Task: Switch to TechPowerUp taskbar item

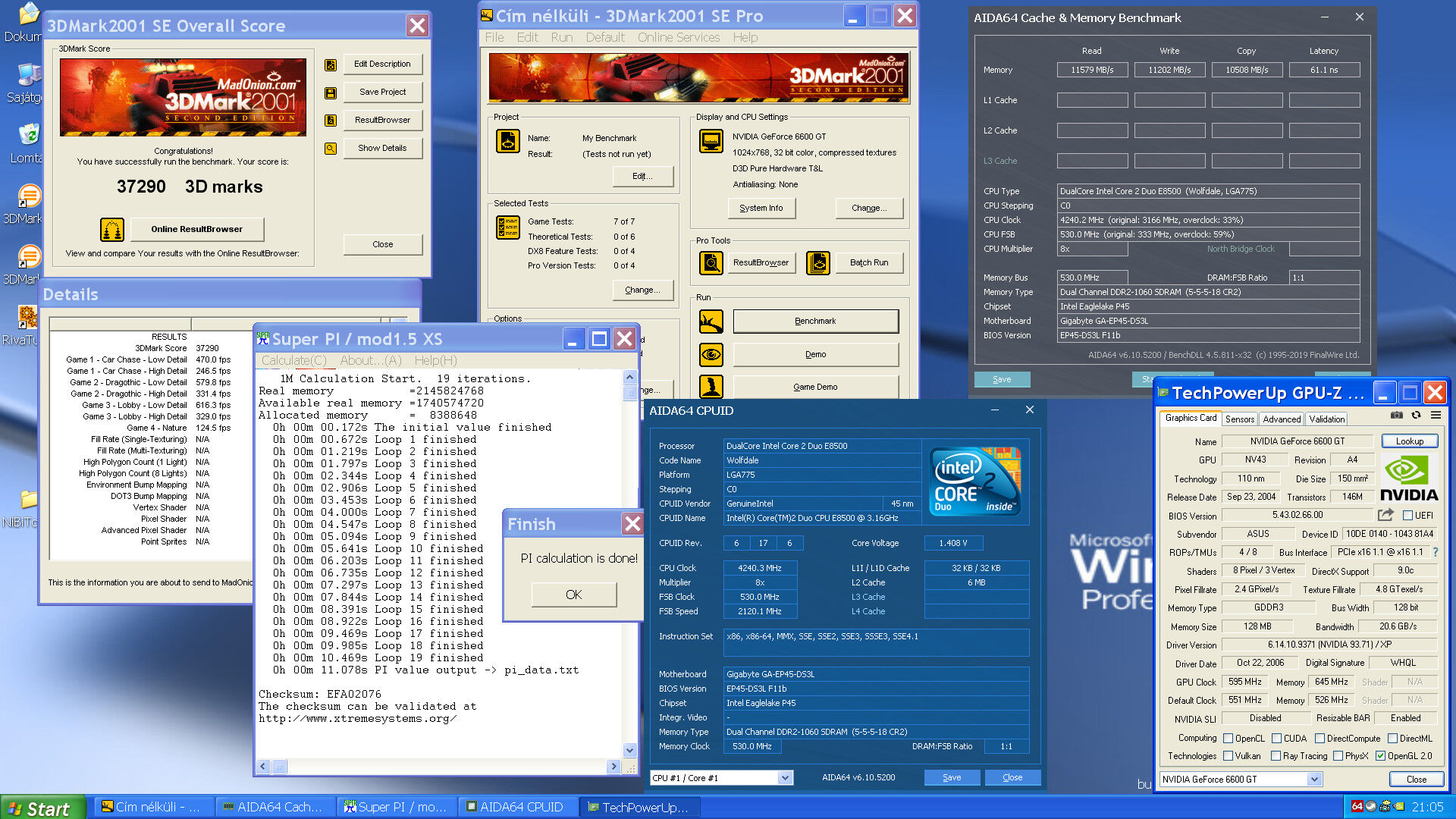Action: pos(641,808)
